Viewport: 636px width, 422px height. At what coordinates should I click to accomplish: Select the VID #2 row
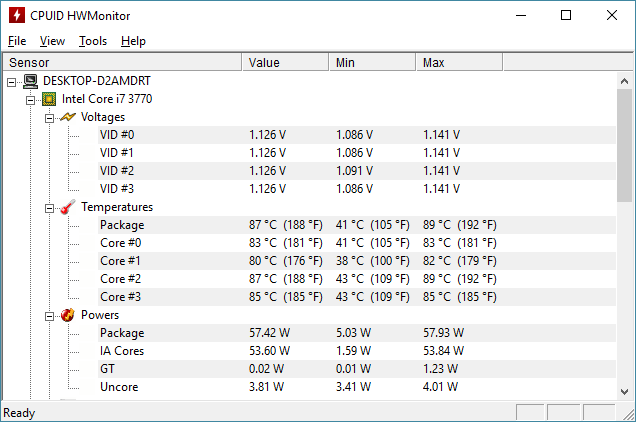(357, 171)
